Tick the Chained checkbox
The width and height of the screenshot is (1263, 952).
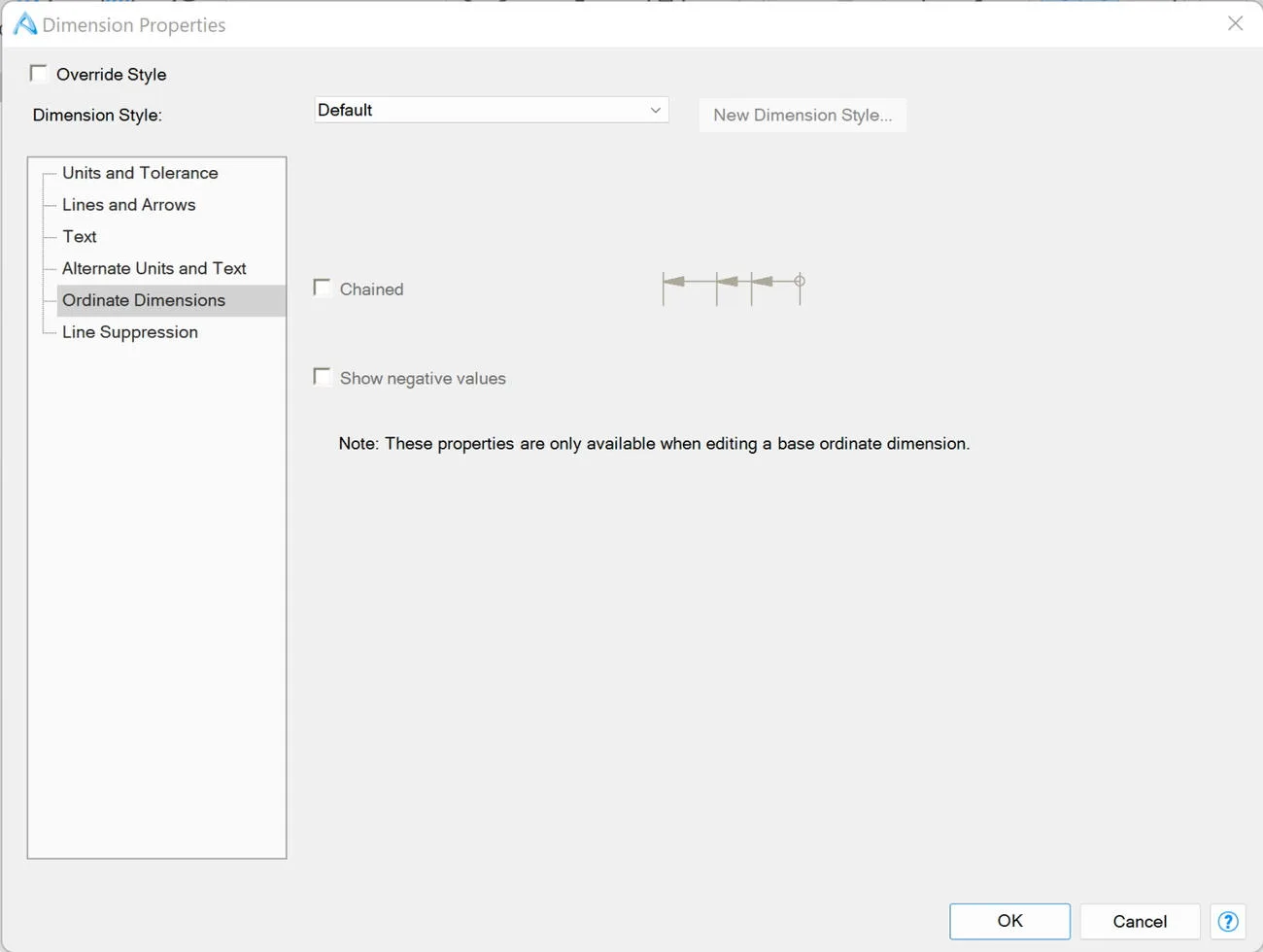[322, 288]
